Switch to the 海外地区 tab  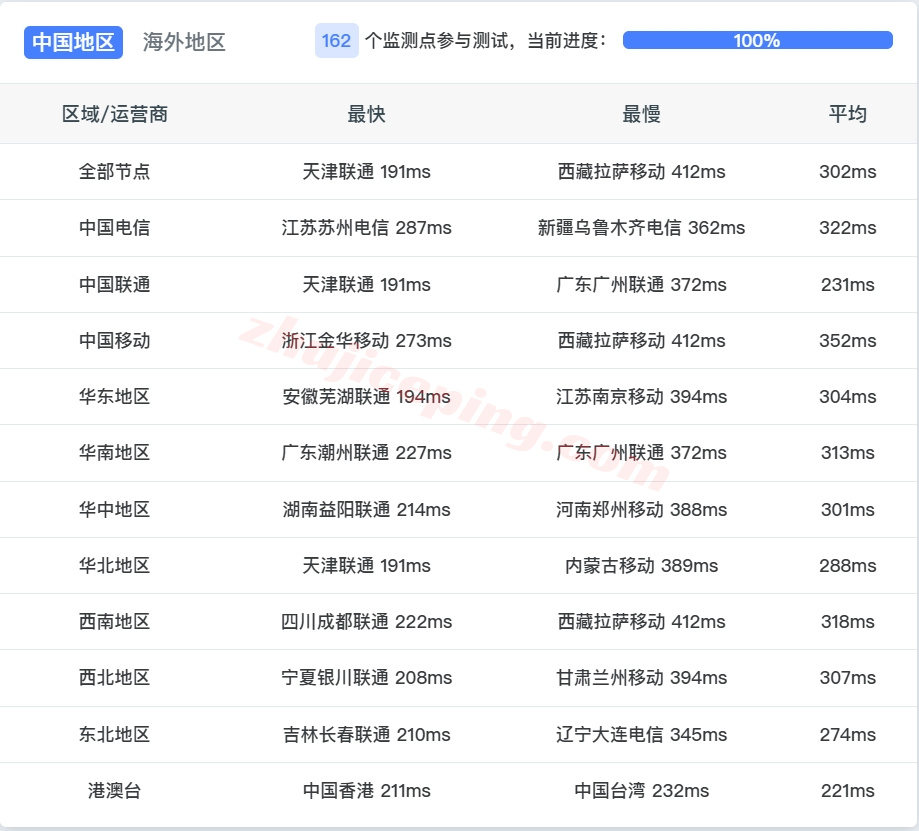click(x=184, y=42)
